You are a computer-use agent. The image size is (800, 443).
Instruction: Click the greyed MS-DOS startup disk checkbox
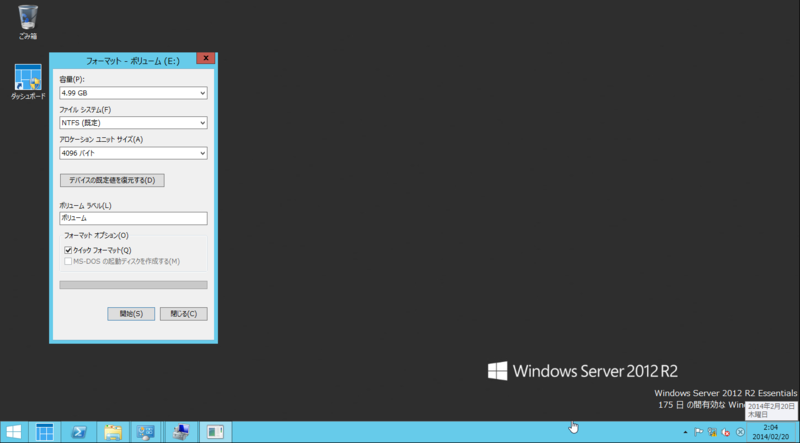(68, 261)
